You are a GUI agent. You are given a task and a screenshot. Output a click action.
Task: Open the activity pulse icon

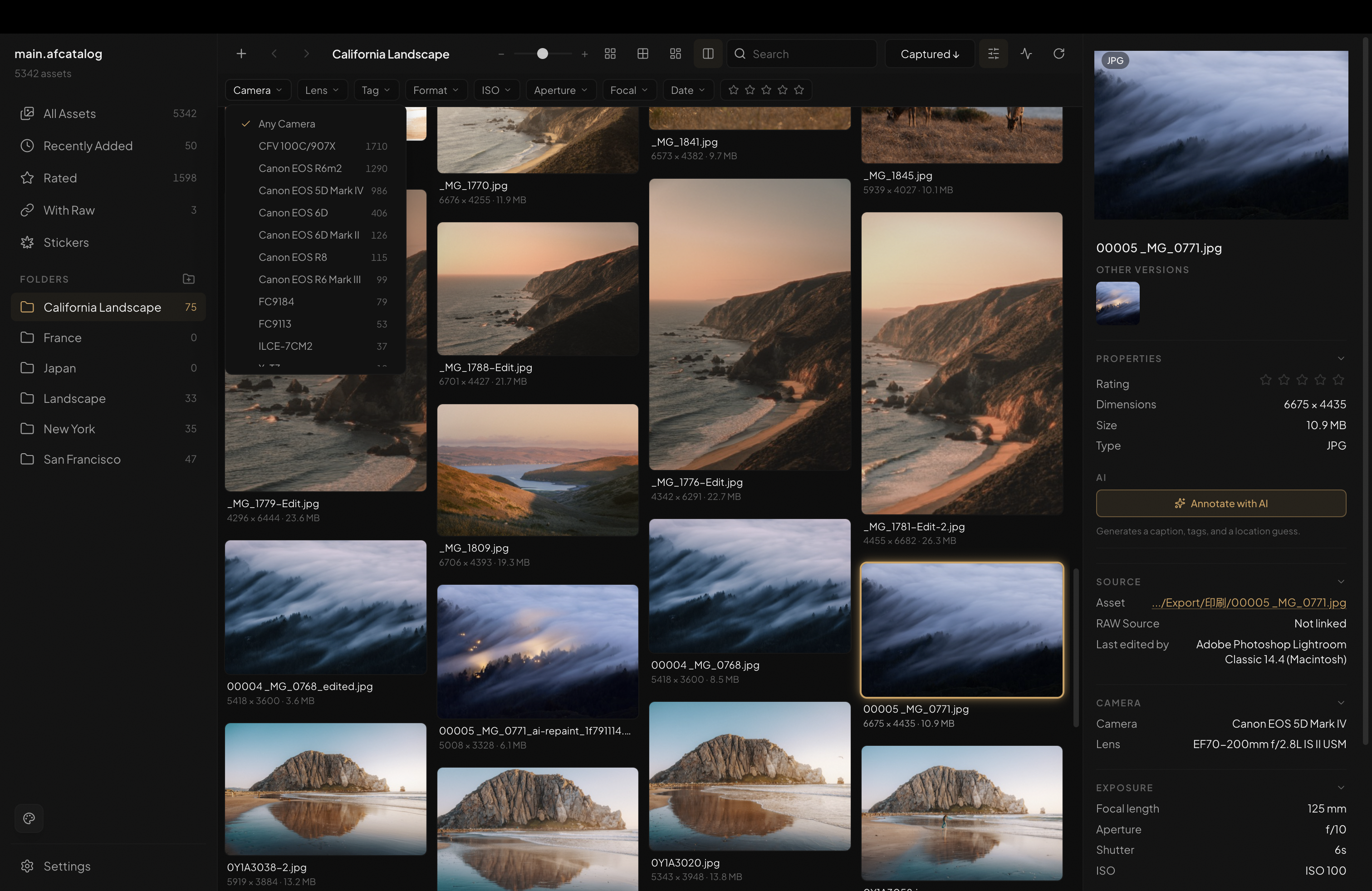pyautogui.click(x=1026, y=54)
